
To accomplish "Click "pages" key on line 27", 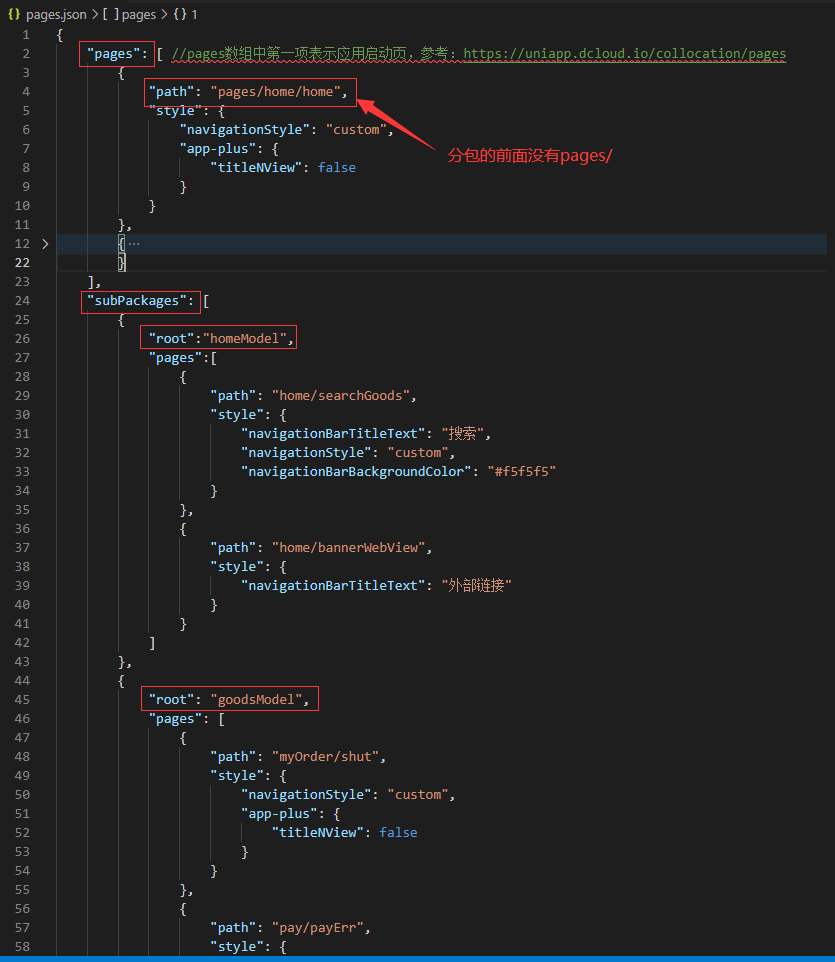I will [x=175, y=358].
